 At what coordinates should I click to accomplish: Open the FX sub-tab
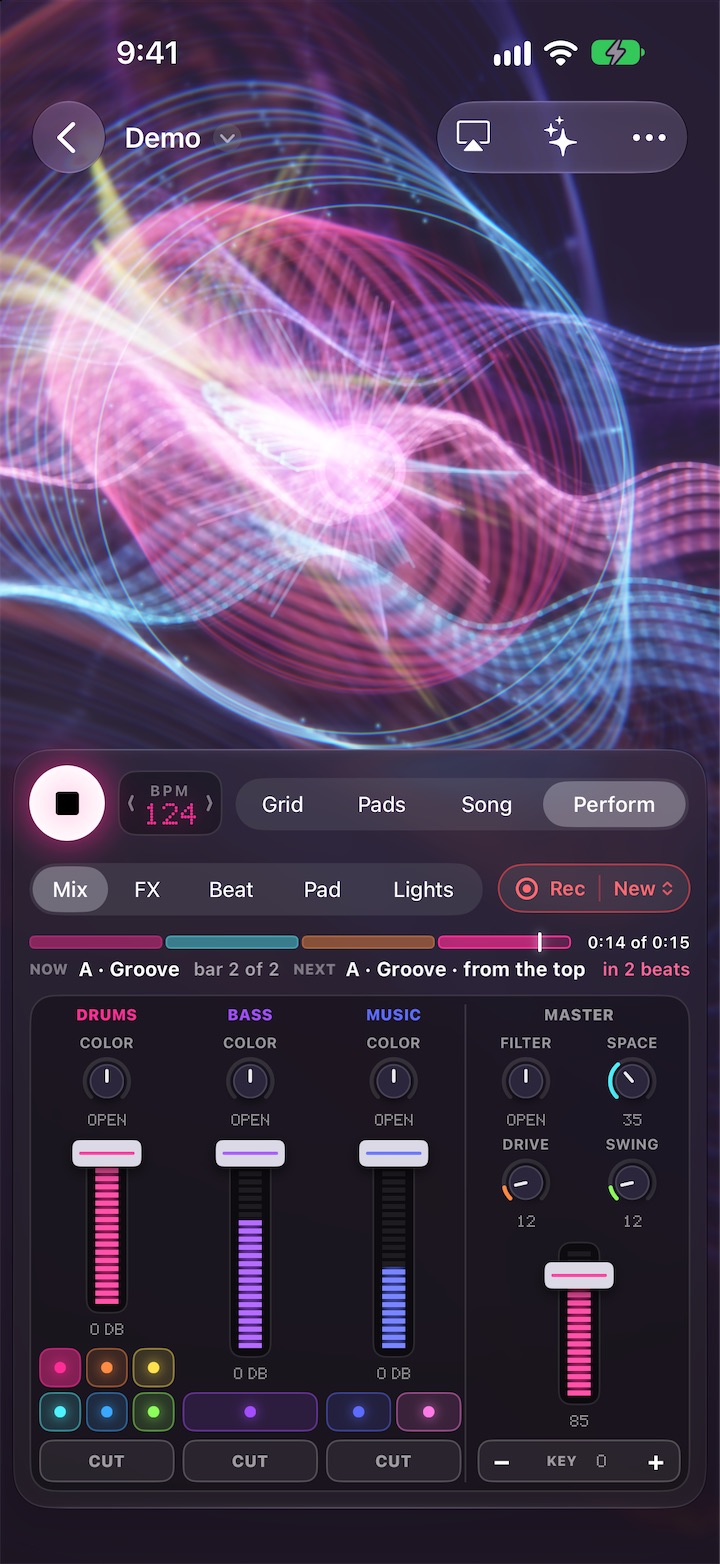147,889
